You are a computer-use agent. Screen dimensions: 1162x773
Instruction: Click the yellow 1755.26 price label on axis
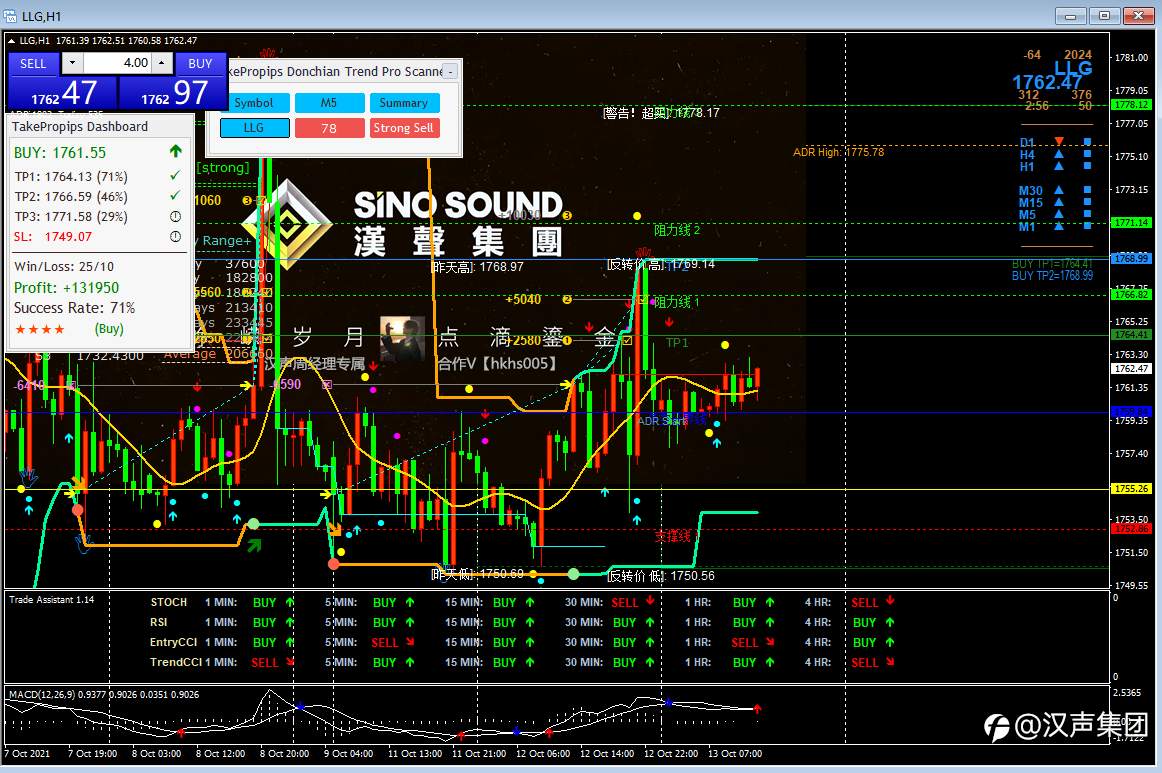[x=1132, y=488]
